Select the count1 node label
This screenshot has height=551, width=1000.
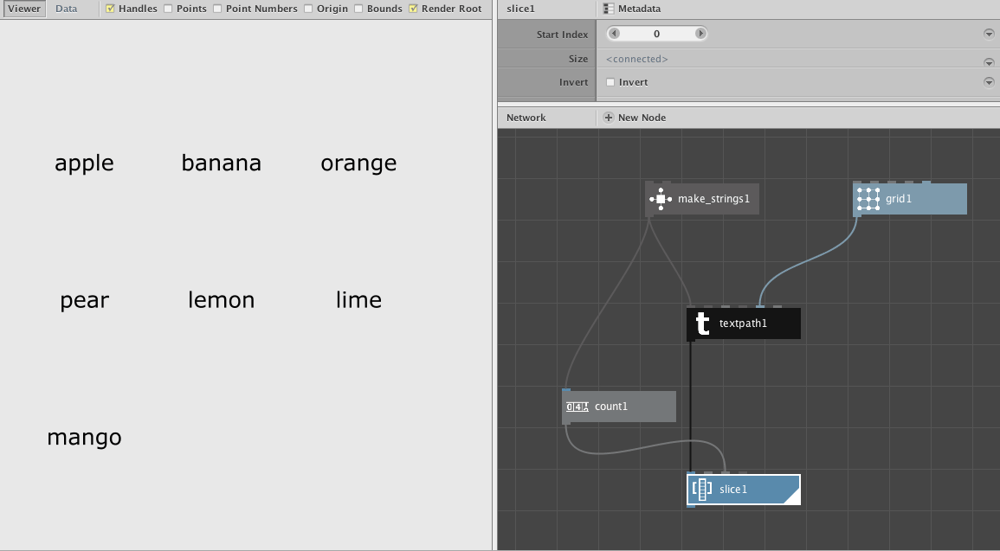tap(611, 406)
